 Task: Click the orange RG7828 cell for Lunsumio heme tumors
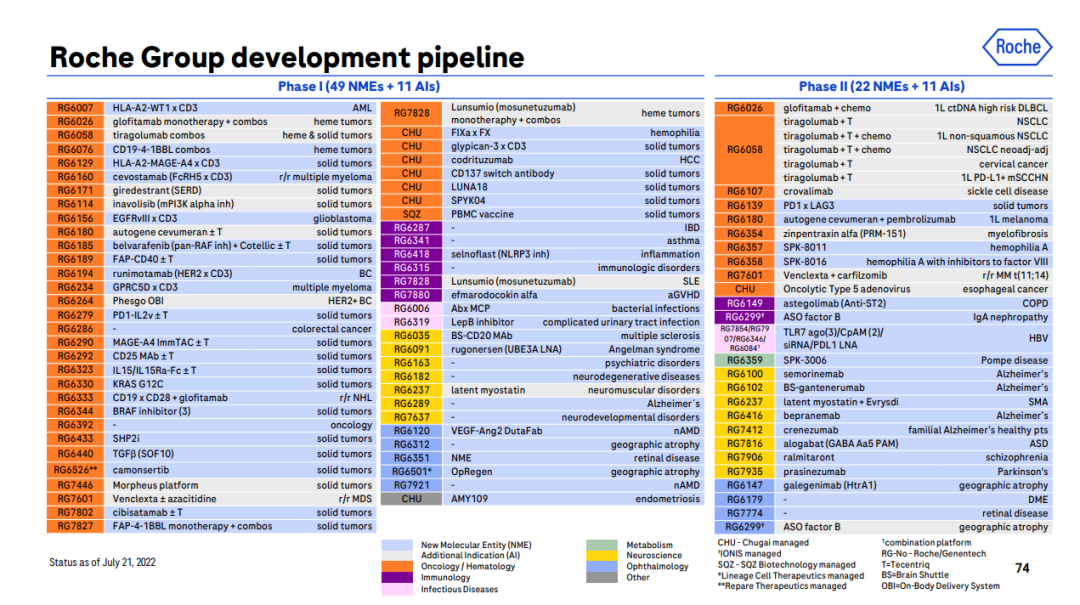411,113
